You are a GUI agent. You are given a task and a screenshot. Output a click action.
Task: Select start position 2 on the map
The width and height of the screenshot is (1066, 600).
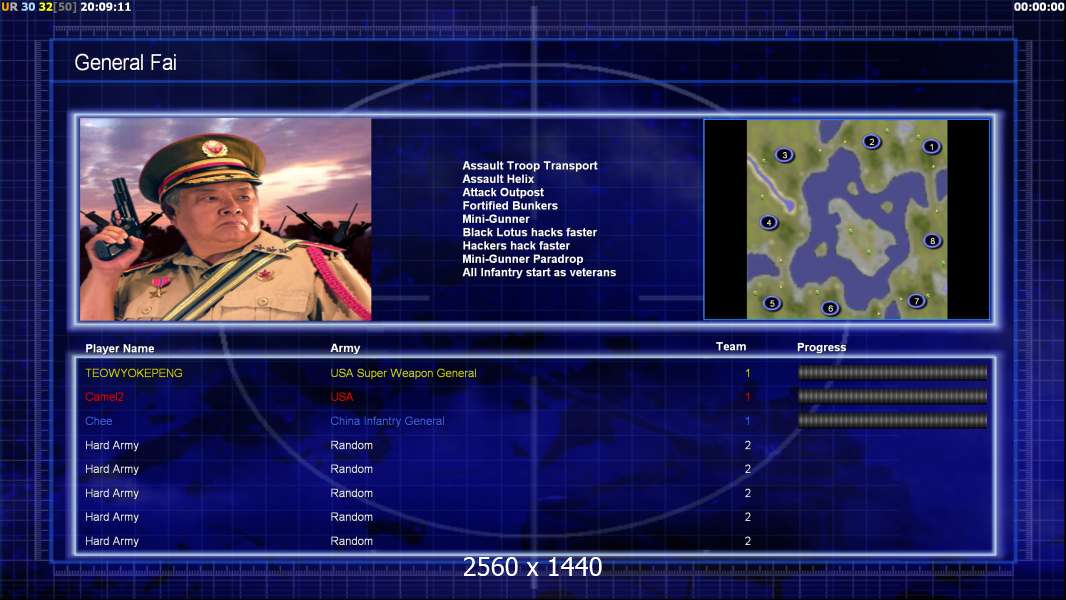pyautogui.click(x=872, y=141)
